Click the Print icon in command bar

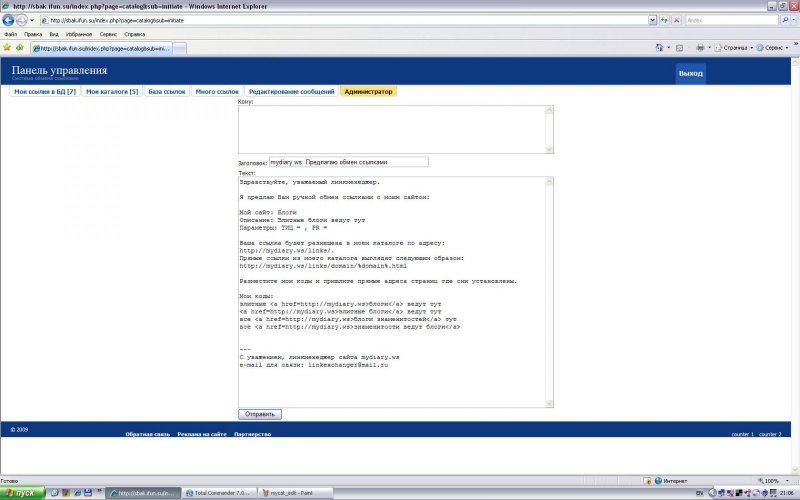click(701, 47)
